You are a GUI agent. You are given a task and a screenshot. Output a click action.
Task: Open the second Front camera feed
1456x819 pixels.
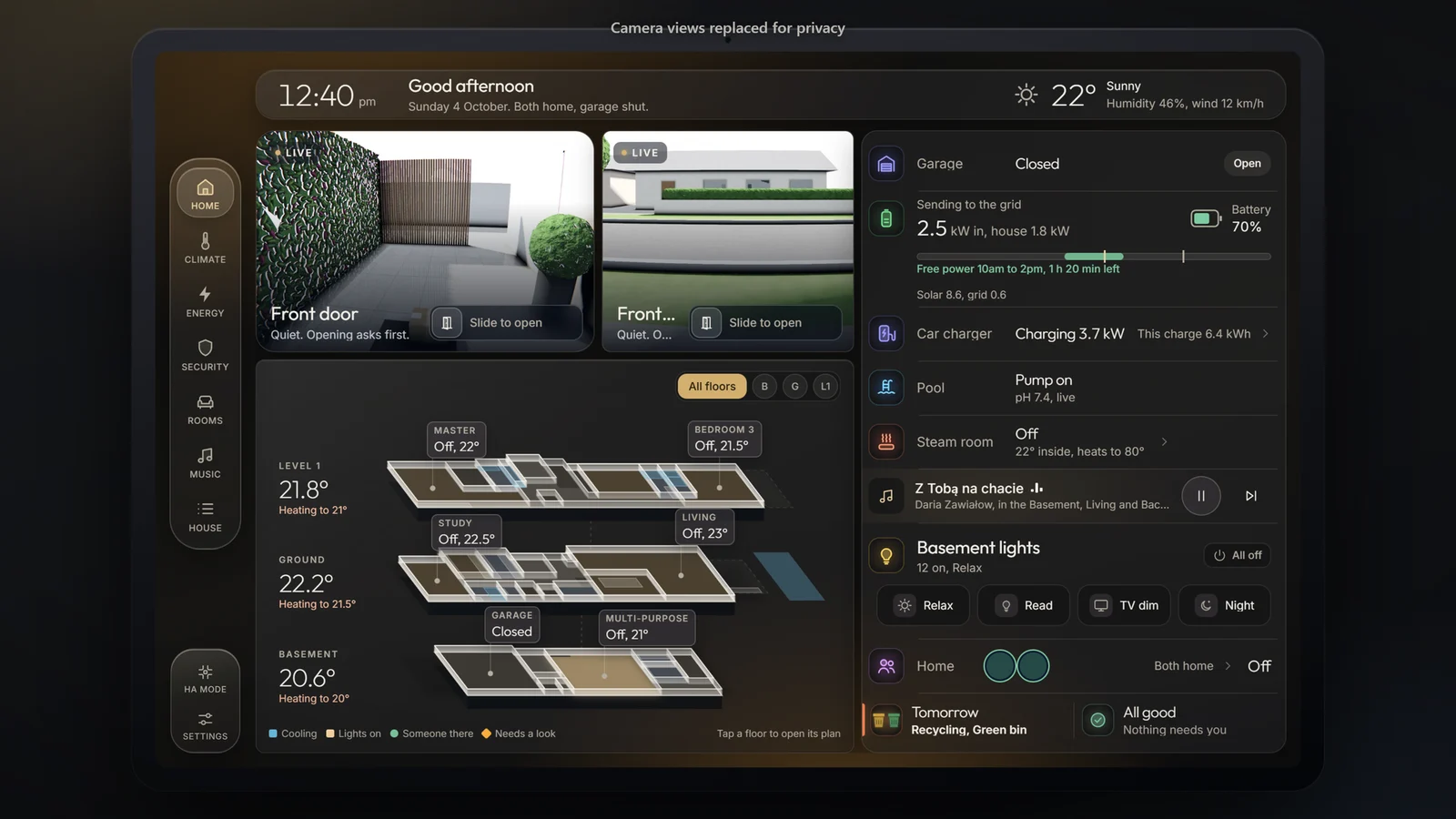[728, 241]
